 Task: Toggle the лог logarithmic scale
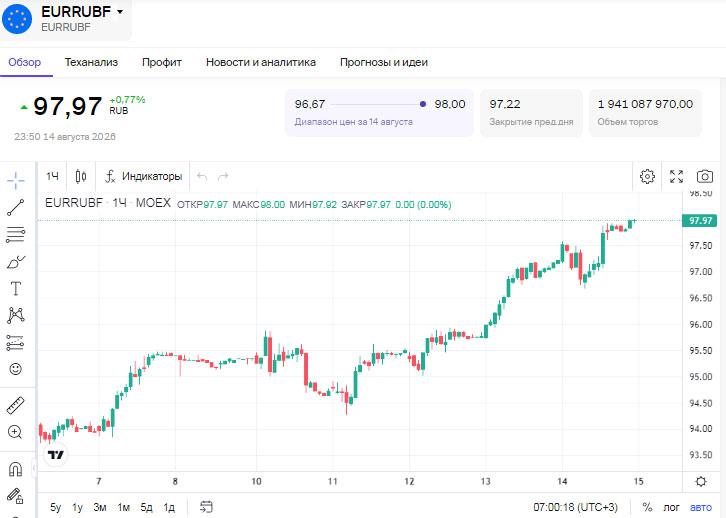[671, 507]
